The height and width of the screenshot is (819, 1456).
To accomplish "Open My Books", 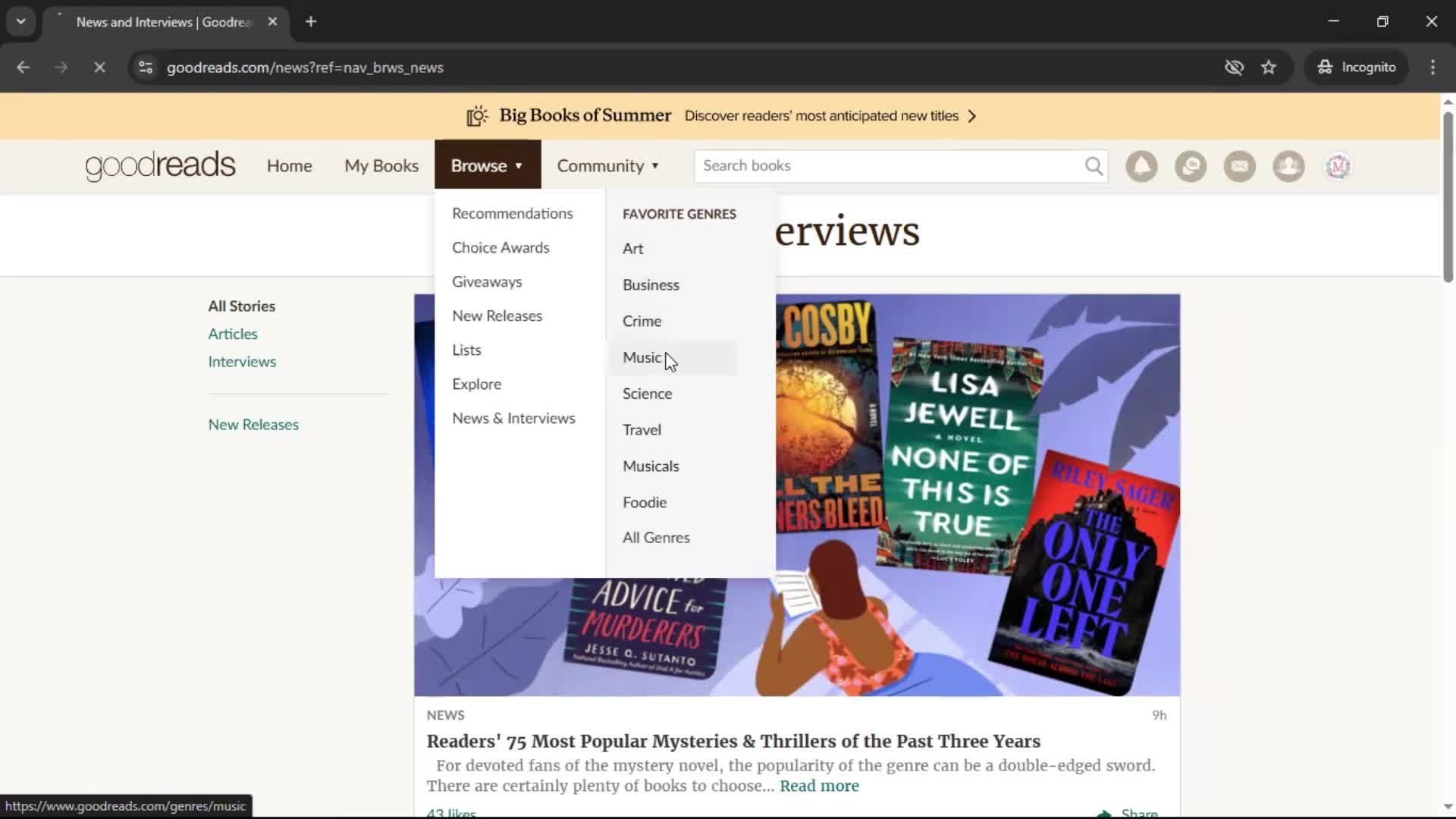I will click(381, 165).
